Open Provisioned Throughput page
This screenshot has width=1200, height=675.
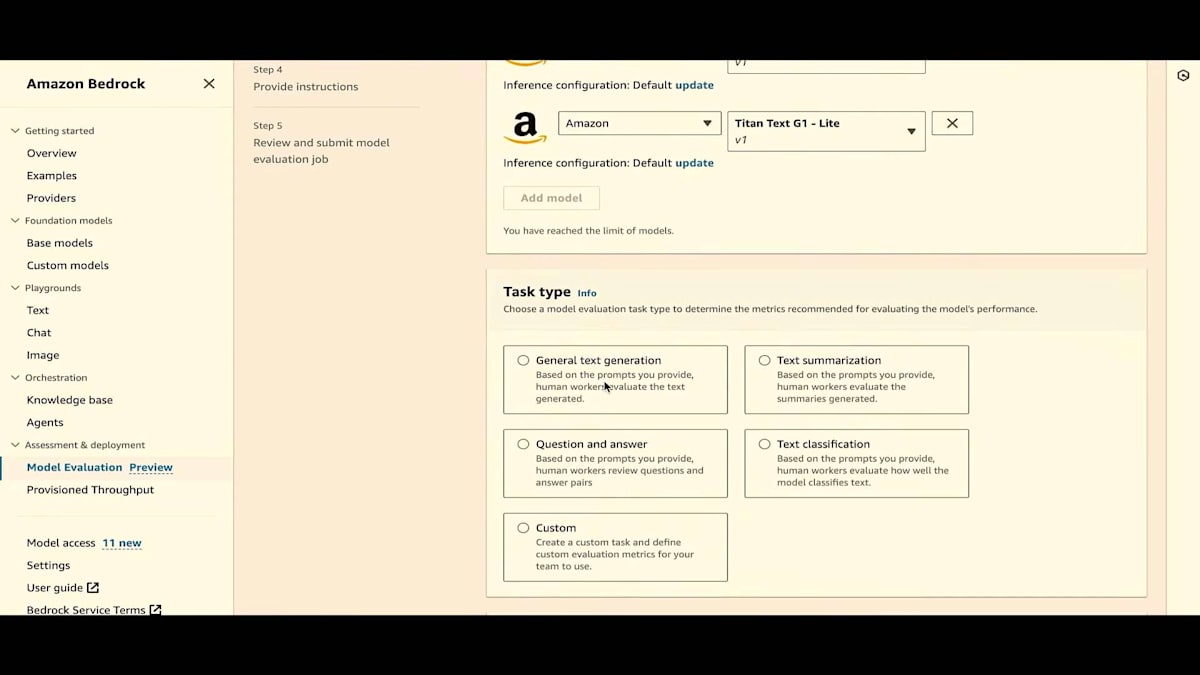91,490
